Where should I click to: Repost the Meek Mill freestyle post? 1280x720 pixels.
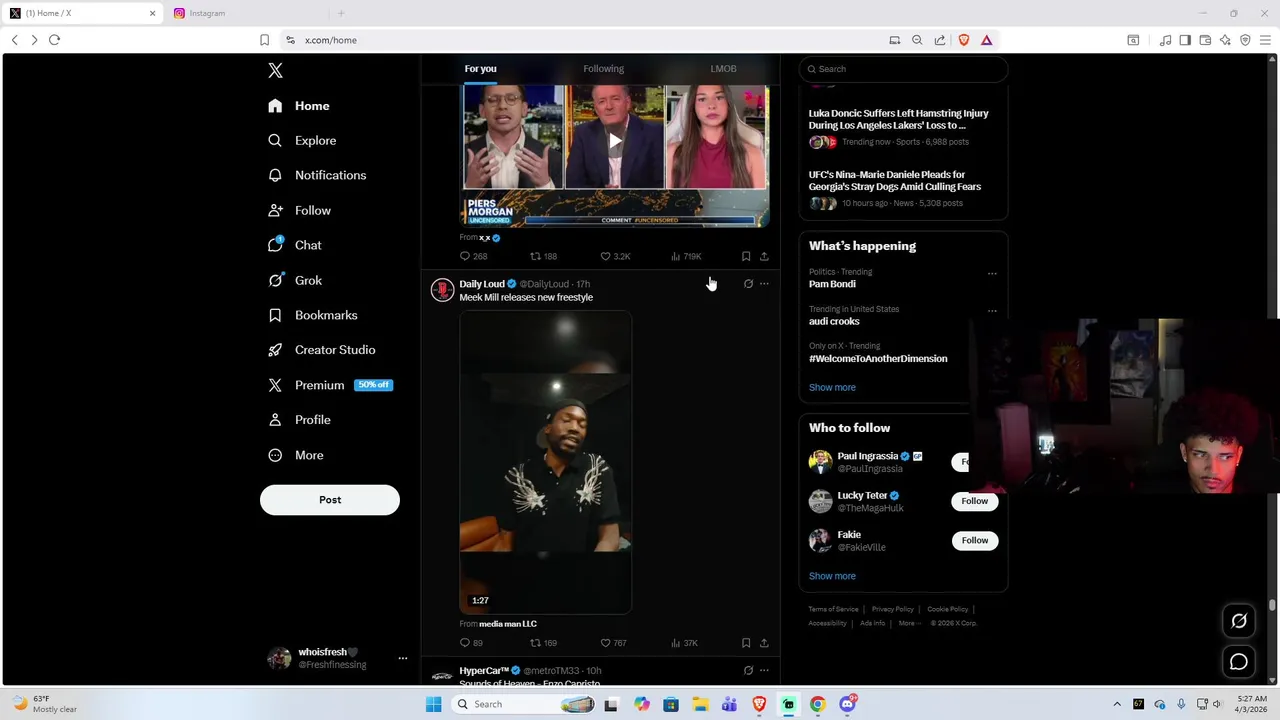543,643
